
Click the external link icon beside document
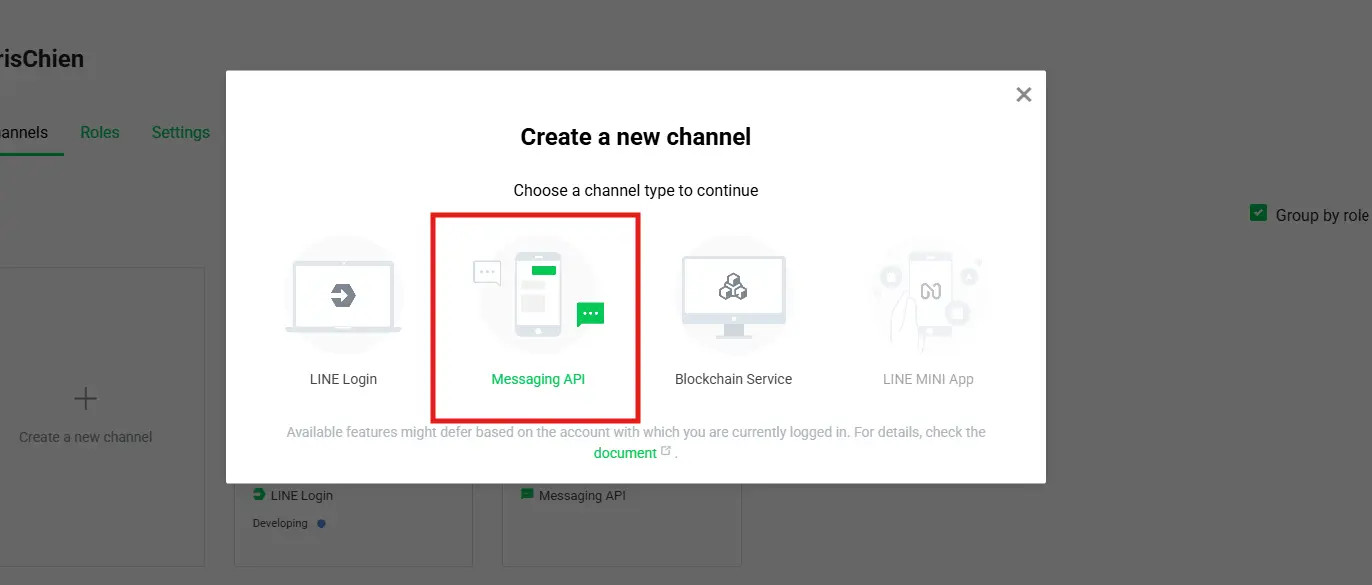coord(666,452)
